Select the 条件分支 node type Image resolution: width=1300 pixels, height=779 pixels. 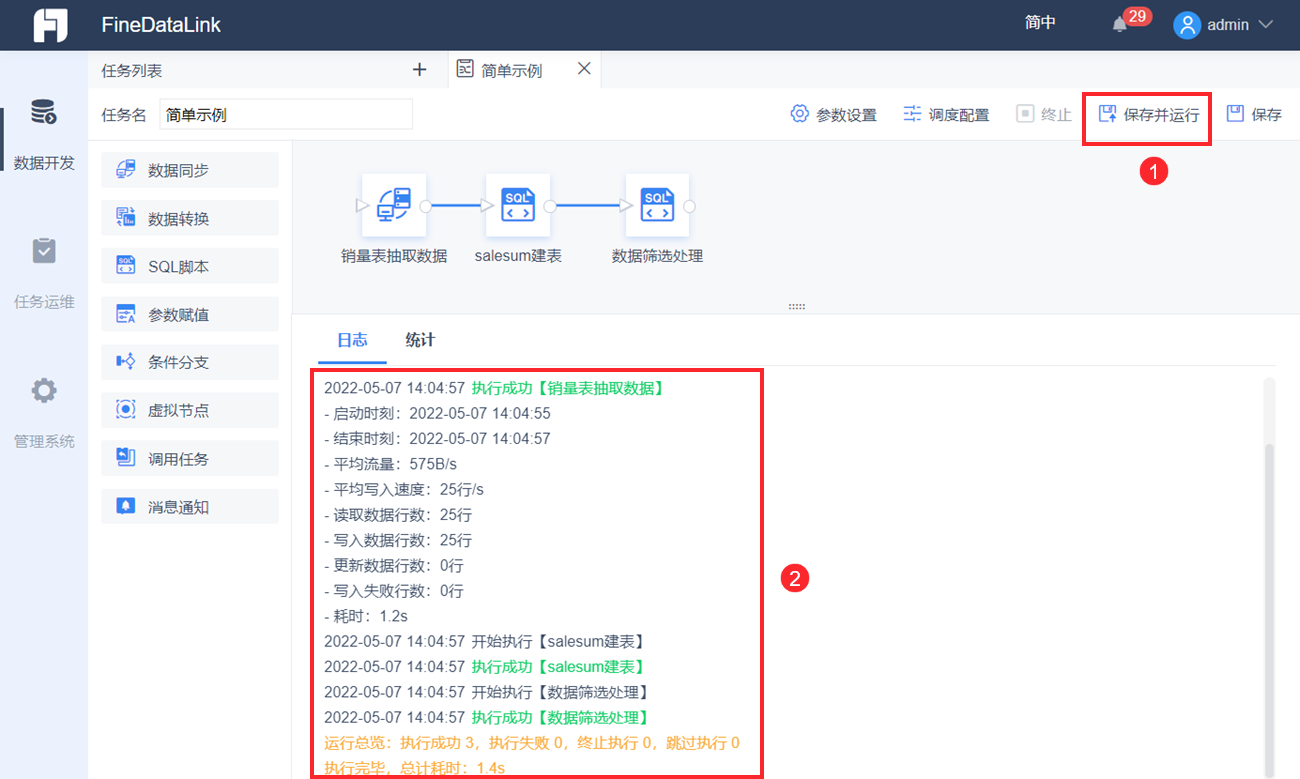tap(190, 362)
